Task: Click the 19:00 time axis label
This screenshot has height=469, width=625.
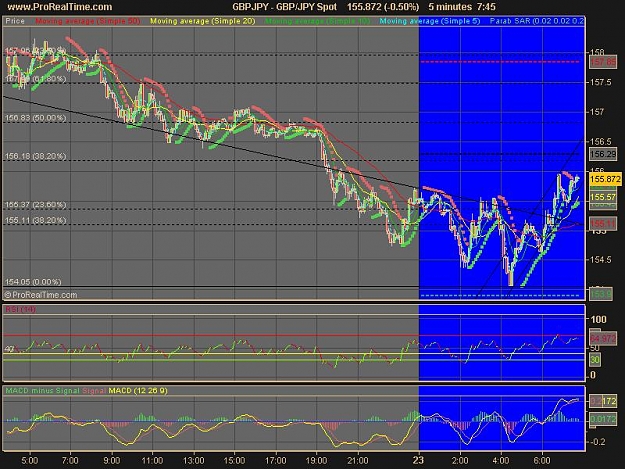Action: coord(316,461)
